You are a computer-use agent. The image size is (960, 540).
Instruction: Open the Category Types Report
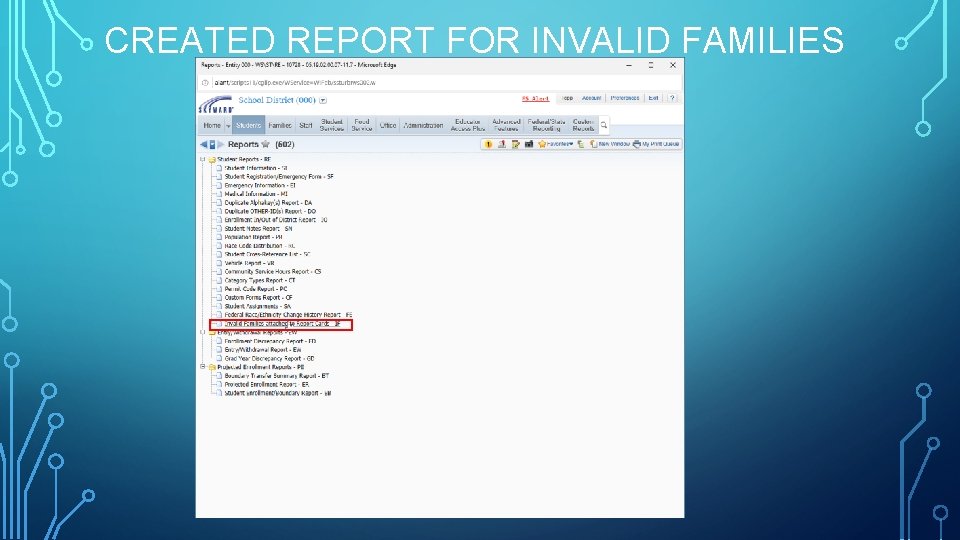pos(260,280)
